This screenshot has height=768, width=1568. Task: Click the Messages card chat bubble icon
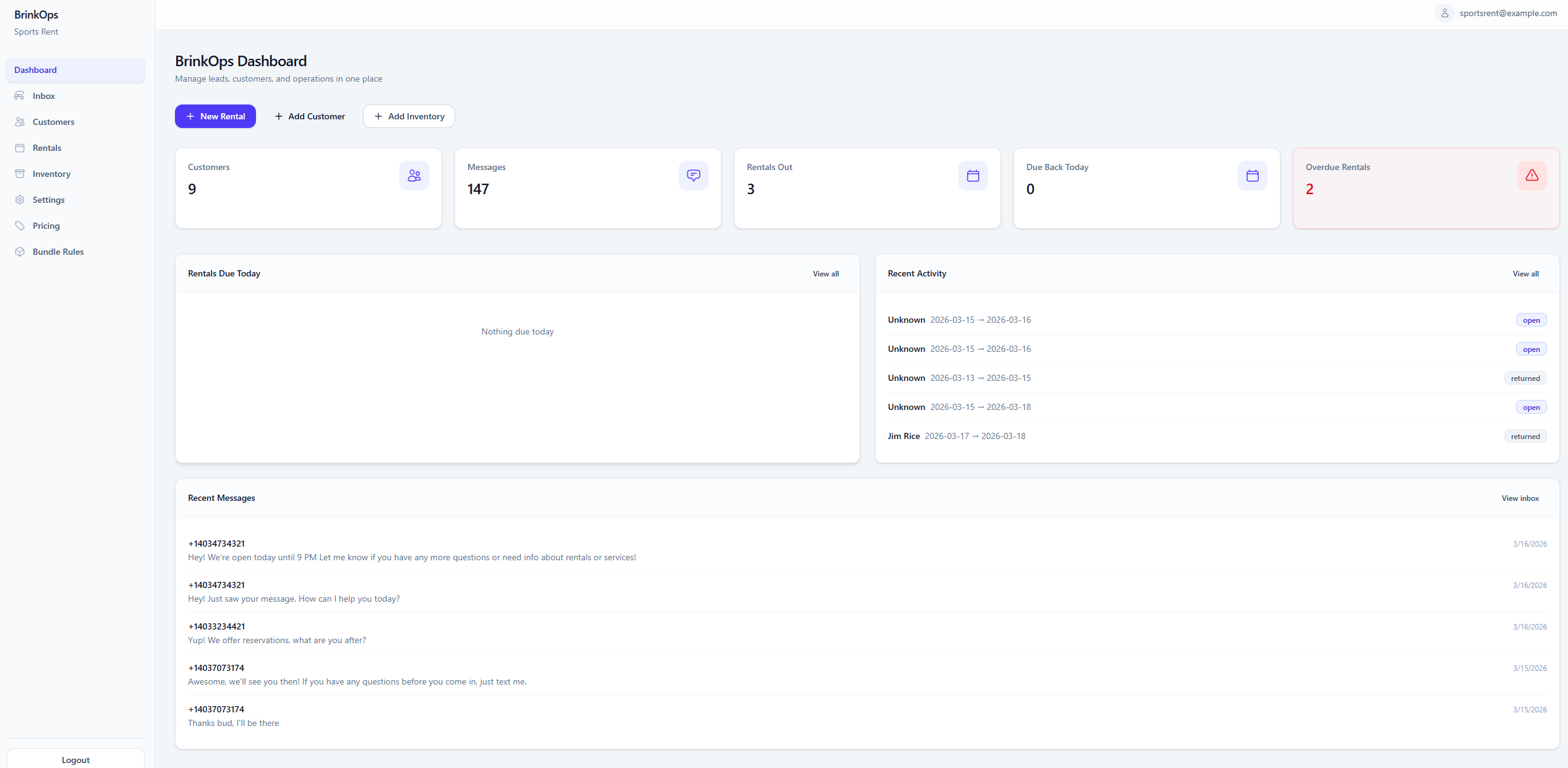[x=693, y=175]
